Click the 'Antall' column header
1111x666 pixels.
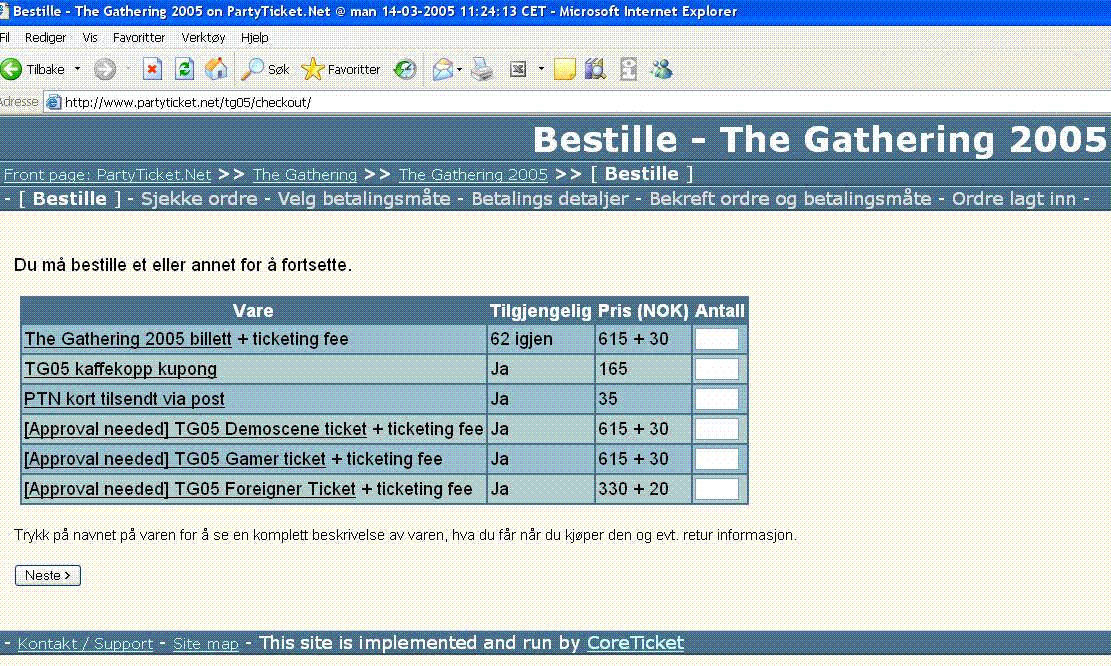720,310
